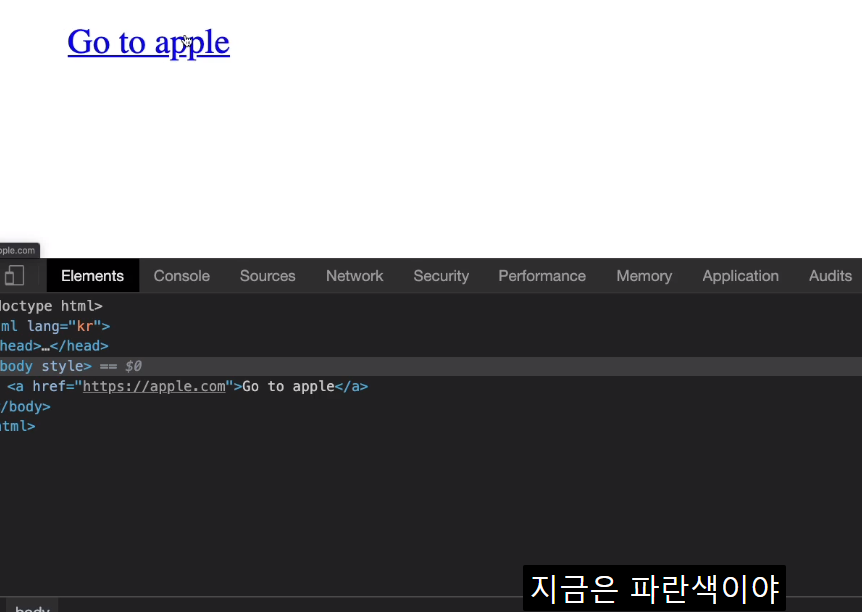
Task: Switch to the Elements tab
Action: point(92,275)
